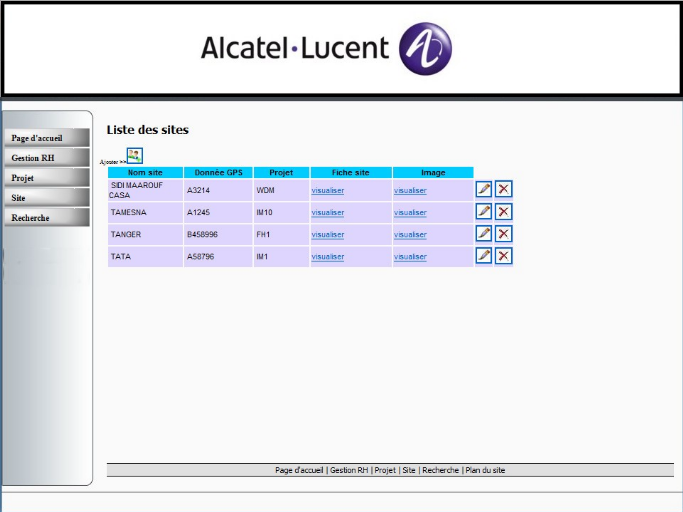Click GPS value A58796
683x512 pixels.
tap(200, 257)
